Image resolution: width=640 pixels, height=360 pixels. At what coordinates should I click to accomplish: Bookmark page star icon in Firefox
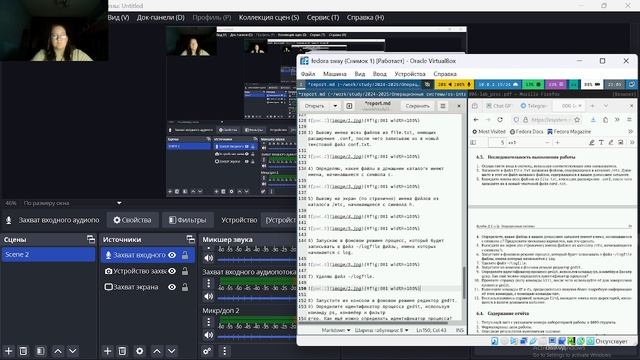577,120
